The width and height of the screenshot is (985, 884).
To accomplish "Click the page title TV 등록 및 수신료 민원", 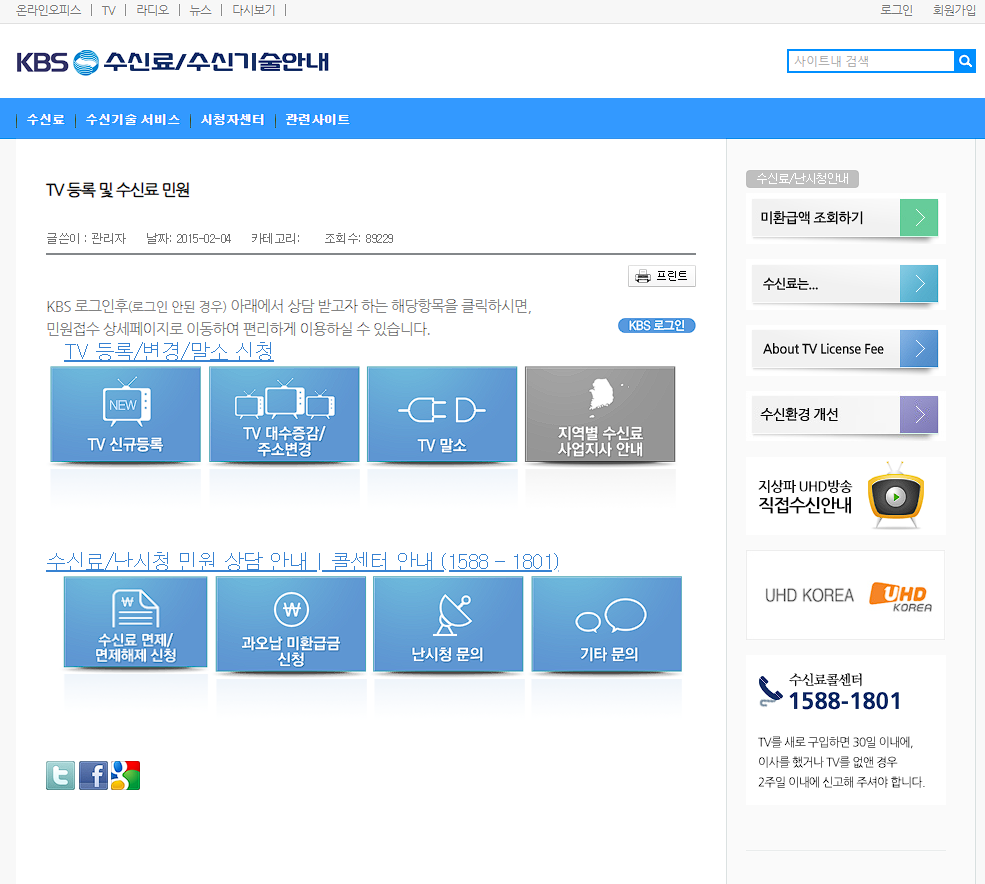I will click(118, 190).
